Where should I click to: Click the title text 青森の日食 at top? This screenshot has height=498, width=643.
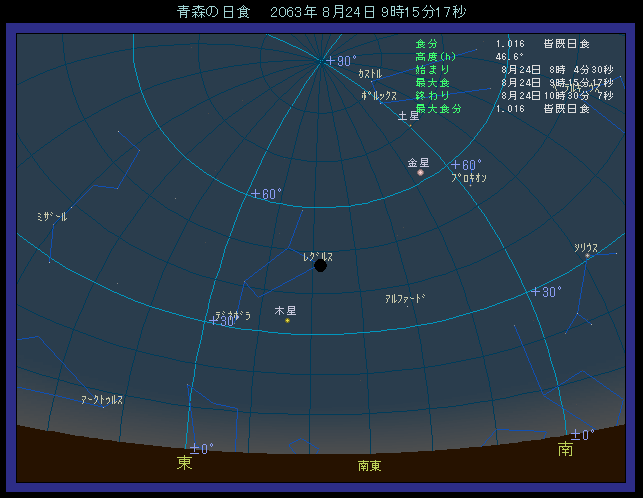click(205, 12)
